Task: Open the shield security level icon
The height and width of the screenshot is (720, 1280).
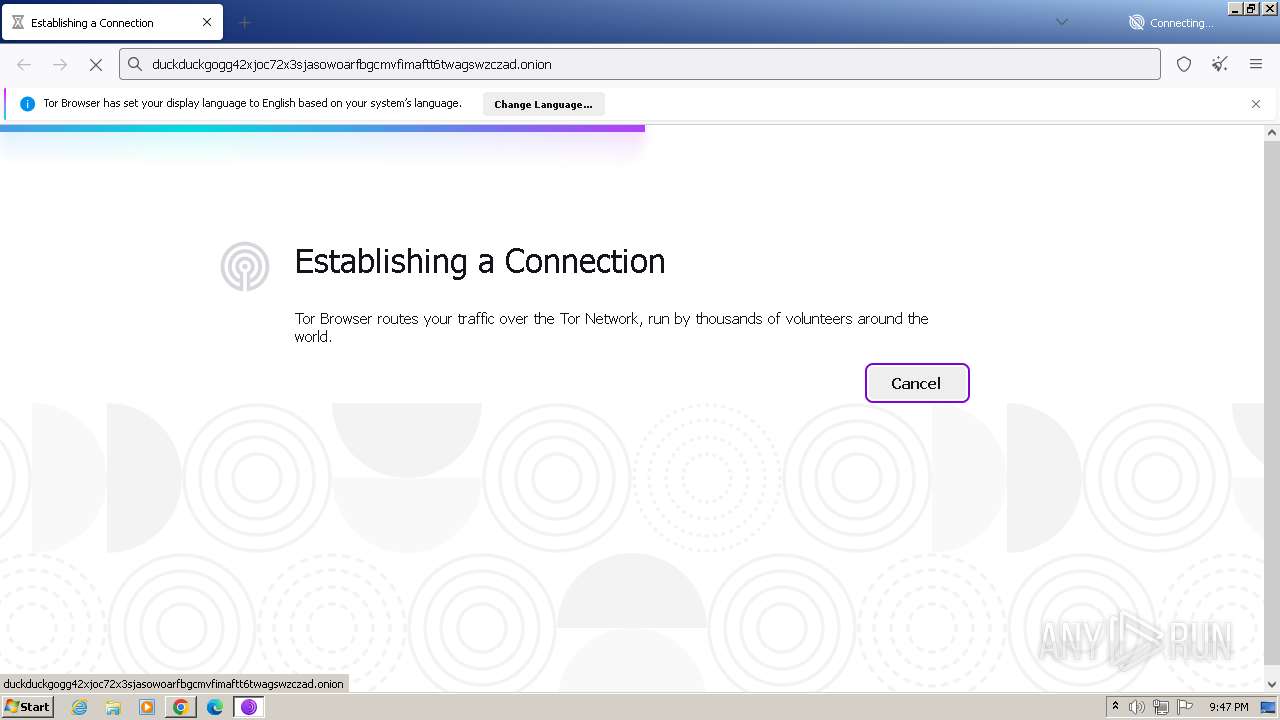Action: coord(1184,64)
